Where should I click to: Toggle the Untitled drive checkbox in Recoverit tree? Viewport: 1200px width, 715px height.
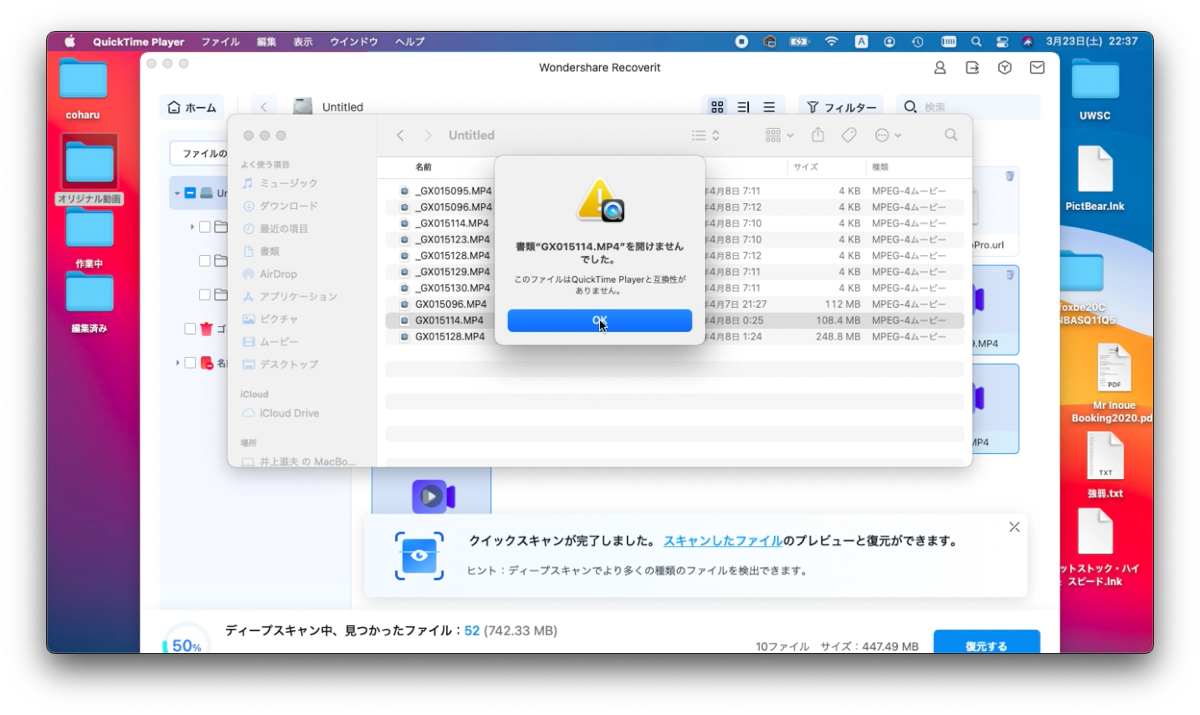click(190, 193)
